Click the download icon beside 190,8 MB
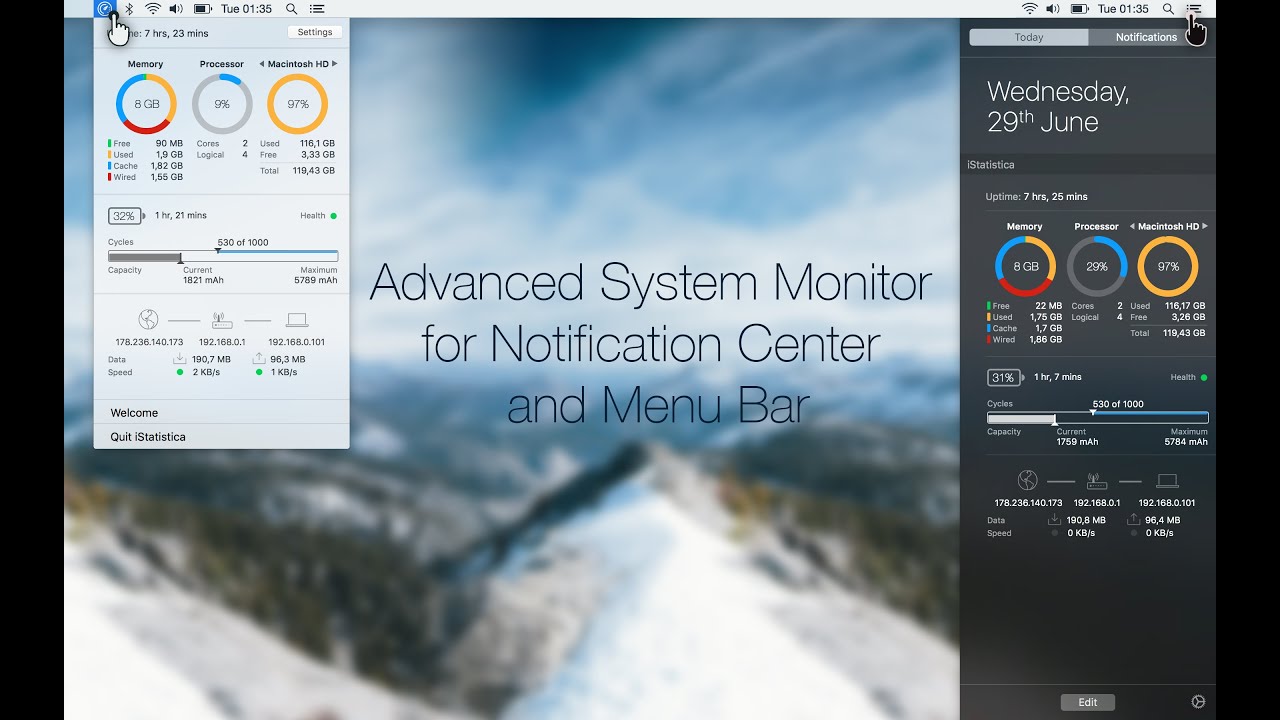The height and width of the screenshot is (720, 1280). point(1054,520)
